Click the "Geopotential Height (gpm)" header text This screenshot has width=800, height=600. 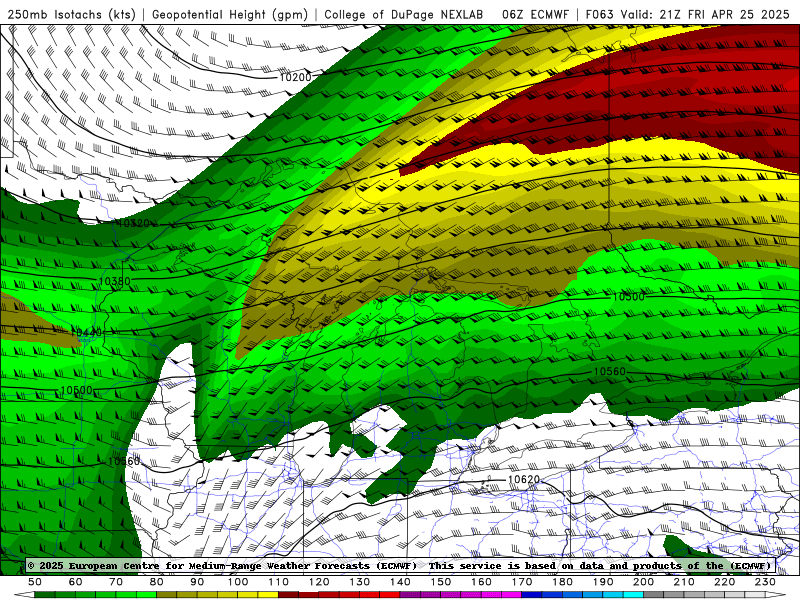[x=230, y=14]
